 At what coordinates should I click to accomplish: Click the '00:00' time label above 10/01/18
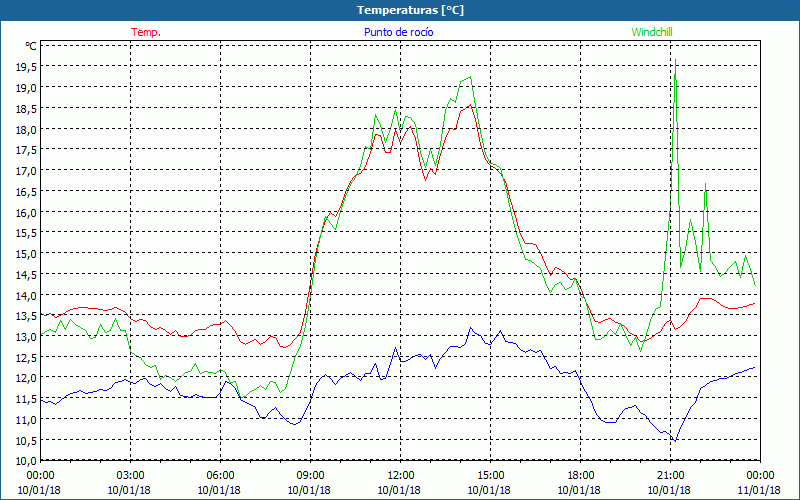click(x=40, y=476)
